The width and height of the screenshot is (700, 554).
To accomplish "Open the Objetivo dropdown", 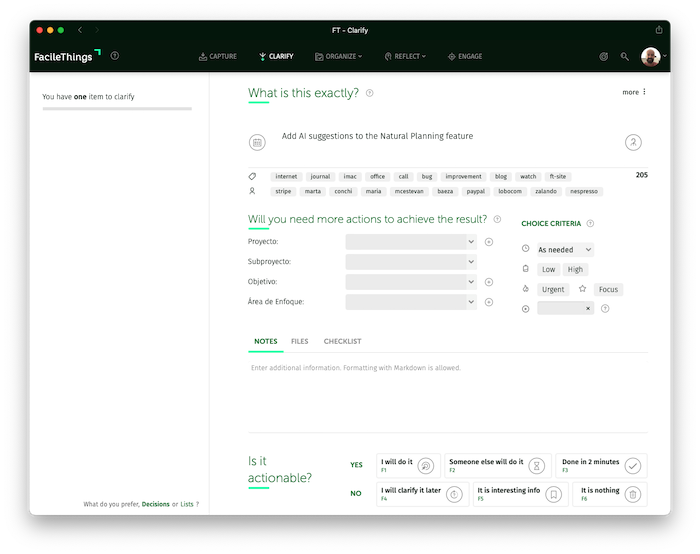I will point(411,282).
